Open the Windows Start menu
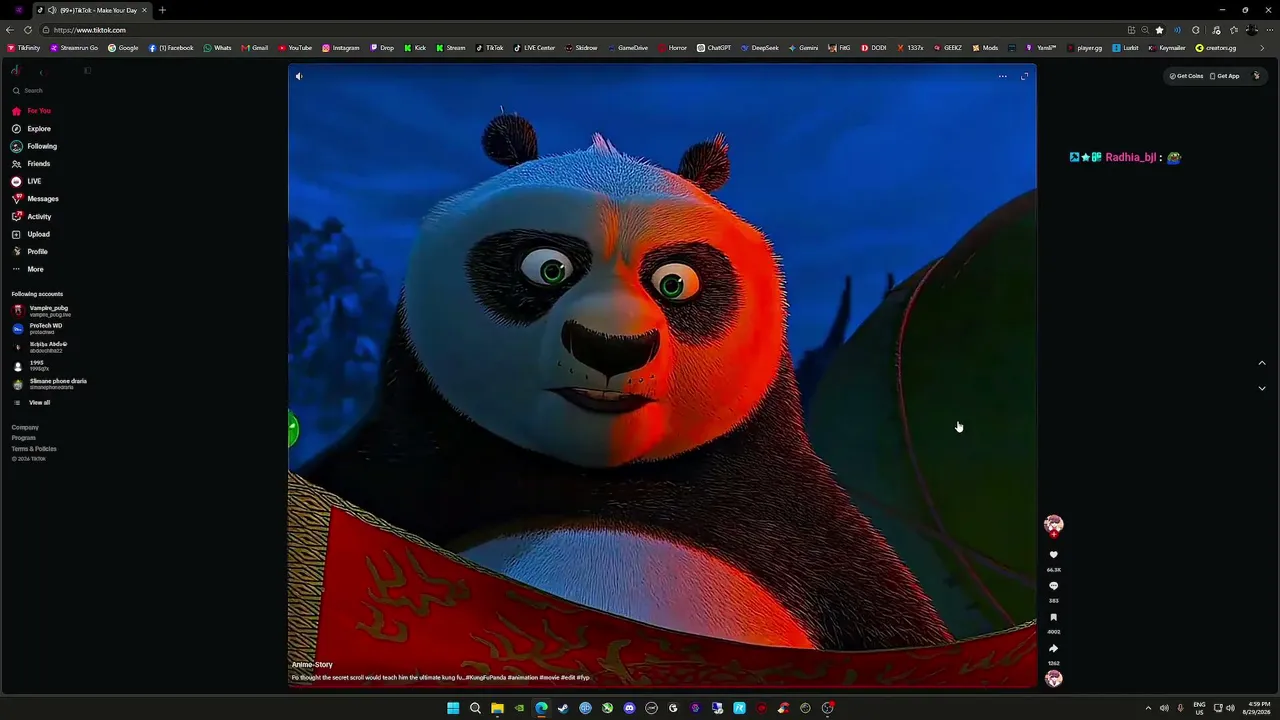The width and height of the screenshot is (1280, 720). tap(453, 708)
